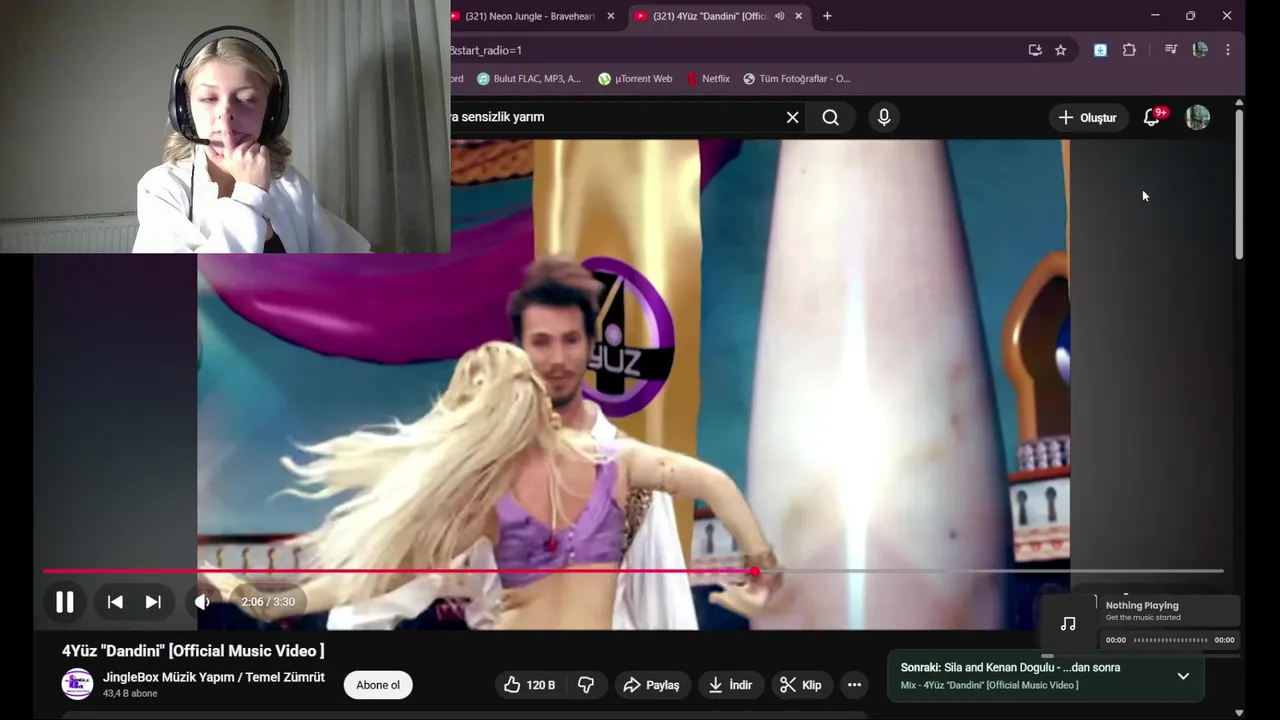The width and height of the screenshot is (1280, 720).
Task: Run the YouTube search magnifier button
Action: (831, 117)
